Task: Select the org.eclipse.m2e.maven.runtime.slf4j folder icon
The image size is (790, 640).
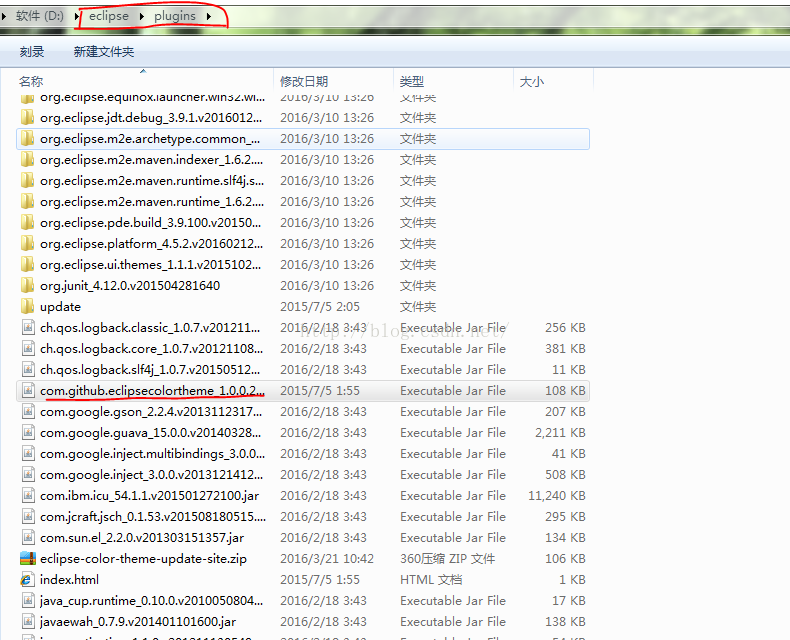Action: tap(28, 180)
